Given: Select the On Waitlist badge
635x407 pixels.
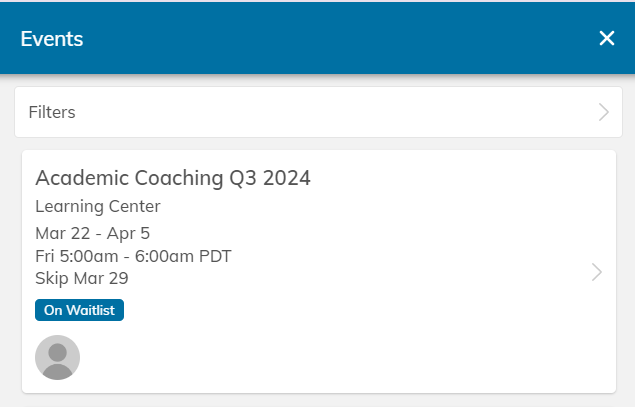Looking at the screenshot, I should [79, 310].
